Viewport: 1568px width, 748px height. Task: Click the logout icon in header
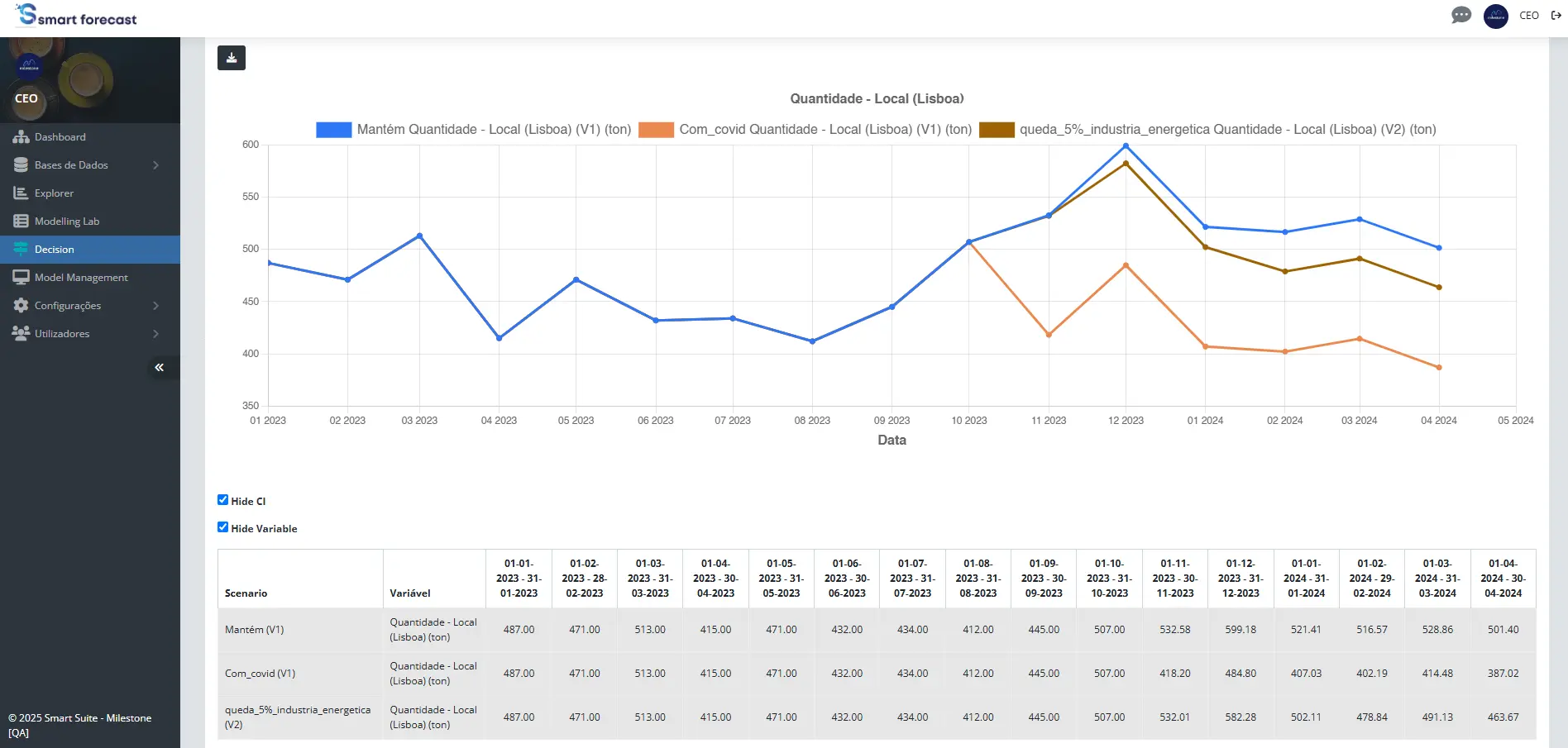tap(1556, 16)
